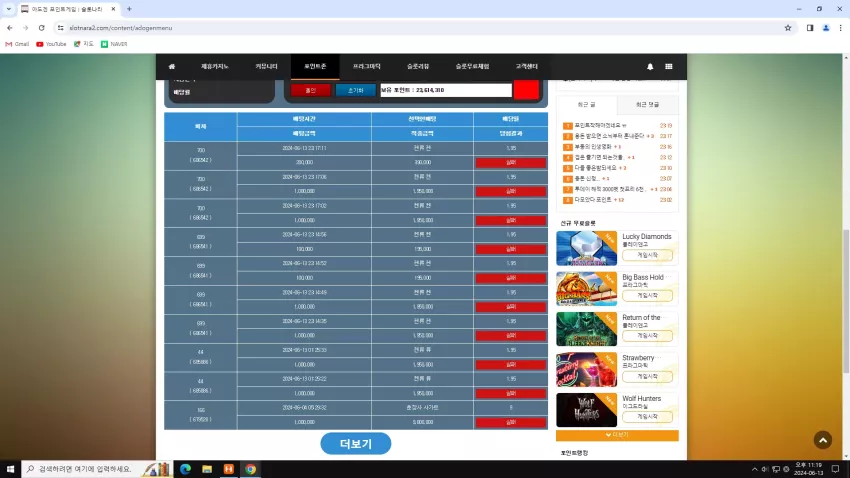The width and height of the screenshot is (850, 478).
Task: Click the browser address bar URL
Action: tap(120, 28)
